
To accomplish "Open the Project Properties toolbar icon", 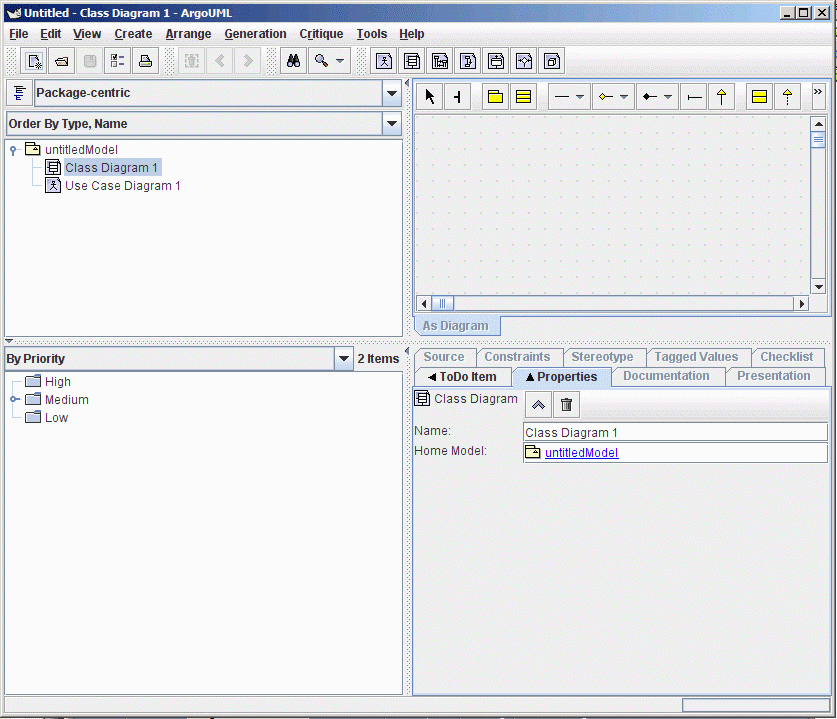I will point(117,61).
